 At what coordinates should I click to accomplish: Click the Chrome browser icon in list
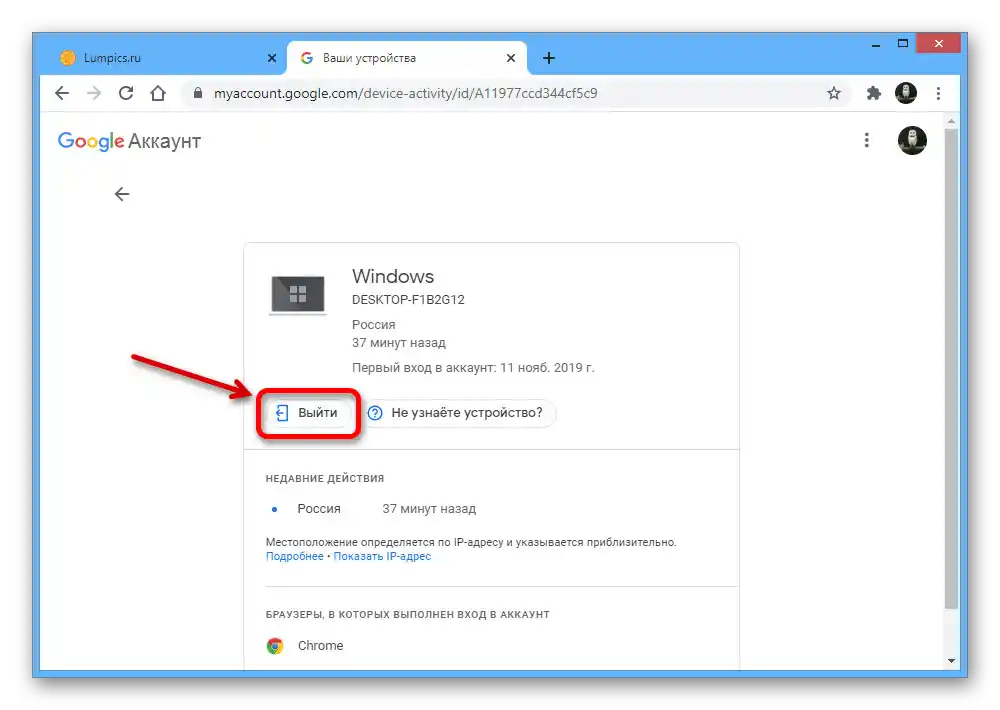(x=275, y=646)
